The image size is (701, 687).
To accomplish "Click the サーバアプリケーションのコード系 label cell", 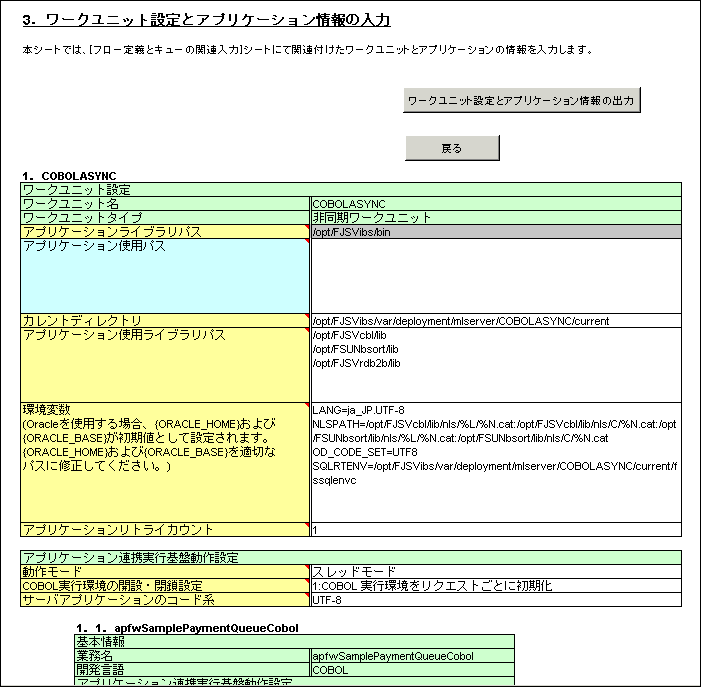I will (x=165, y=599).
